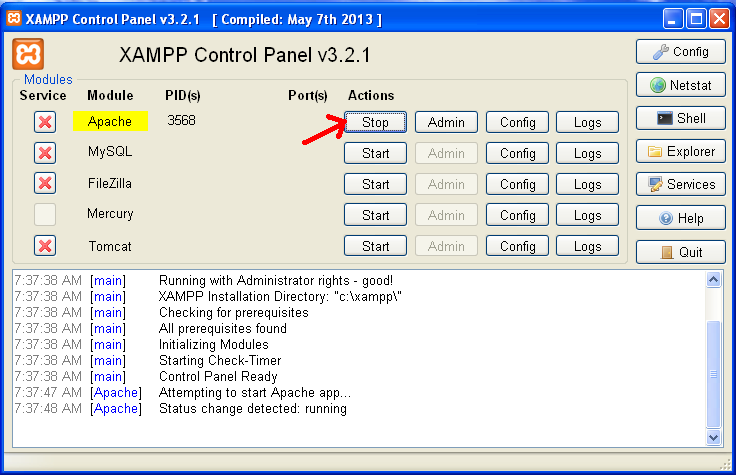This screenshot has height=475, width=736.
Task: Open the Services button
Action: (681, 184)
